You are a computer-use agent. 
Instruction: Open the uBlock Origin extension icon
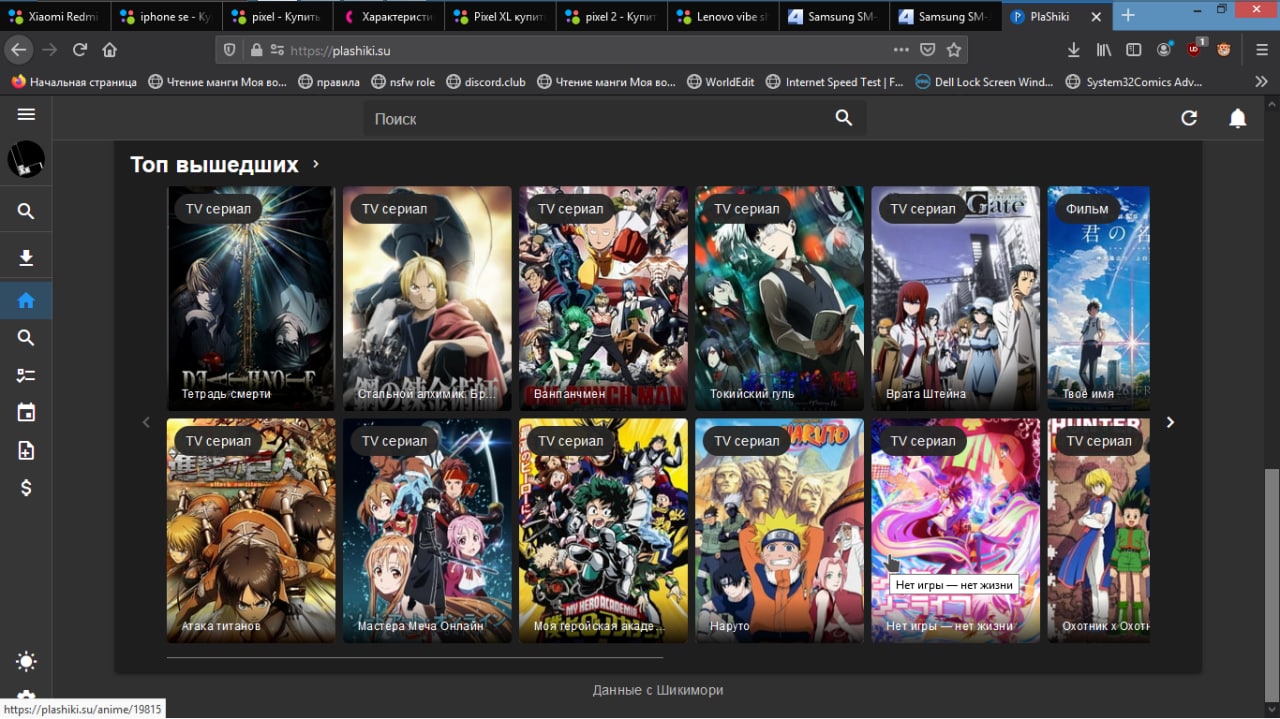tap(1196, 48)
